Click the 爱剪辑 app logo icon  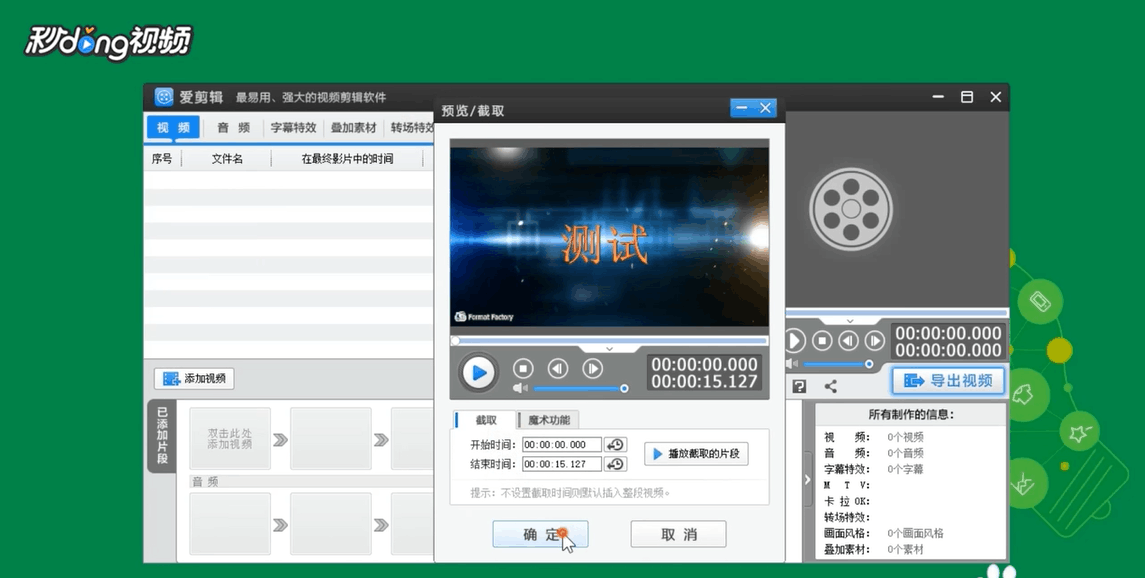coord(164,97)
